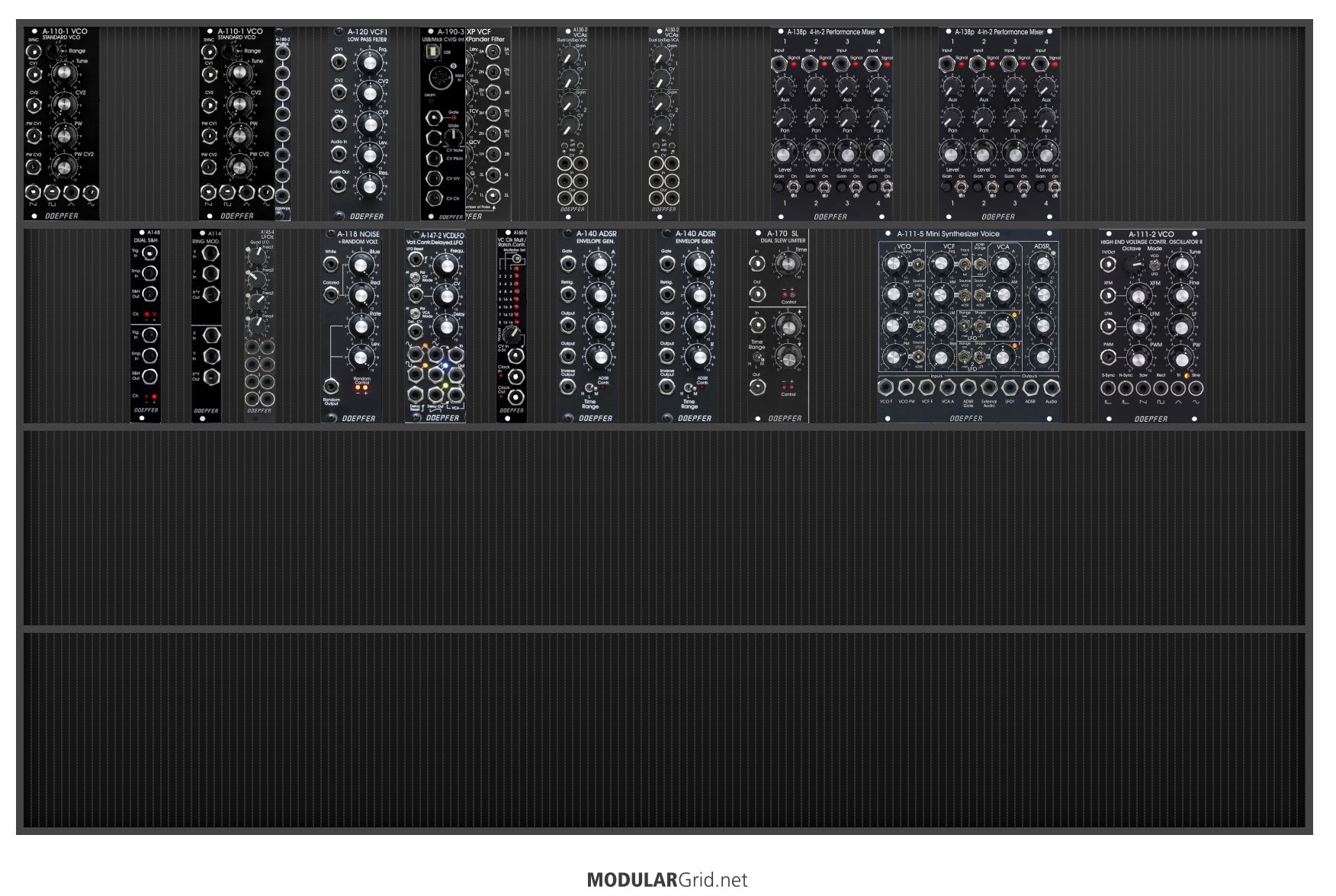Click the Colored noise jack on A-118

(331, 295)
